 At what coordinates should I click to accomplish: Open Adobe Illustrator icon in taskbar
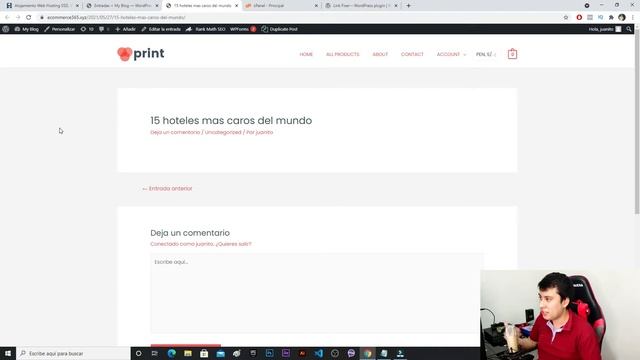pyautogui.click(x=302, y=353)
